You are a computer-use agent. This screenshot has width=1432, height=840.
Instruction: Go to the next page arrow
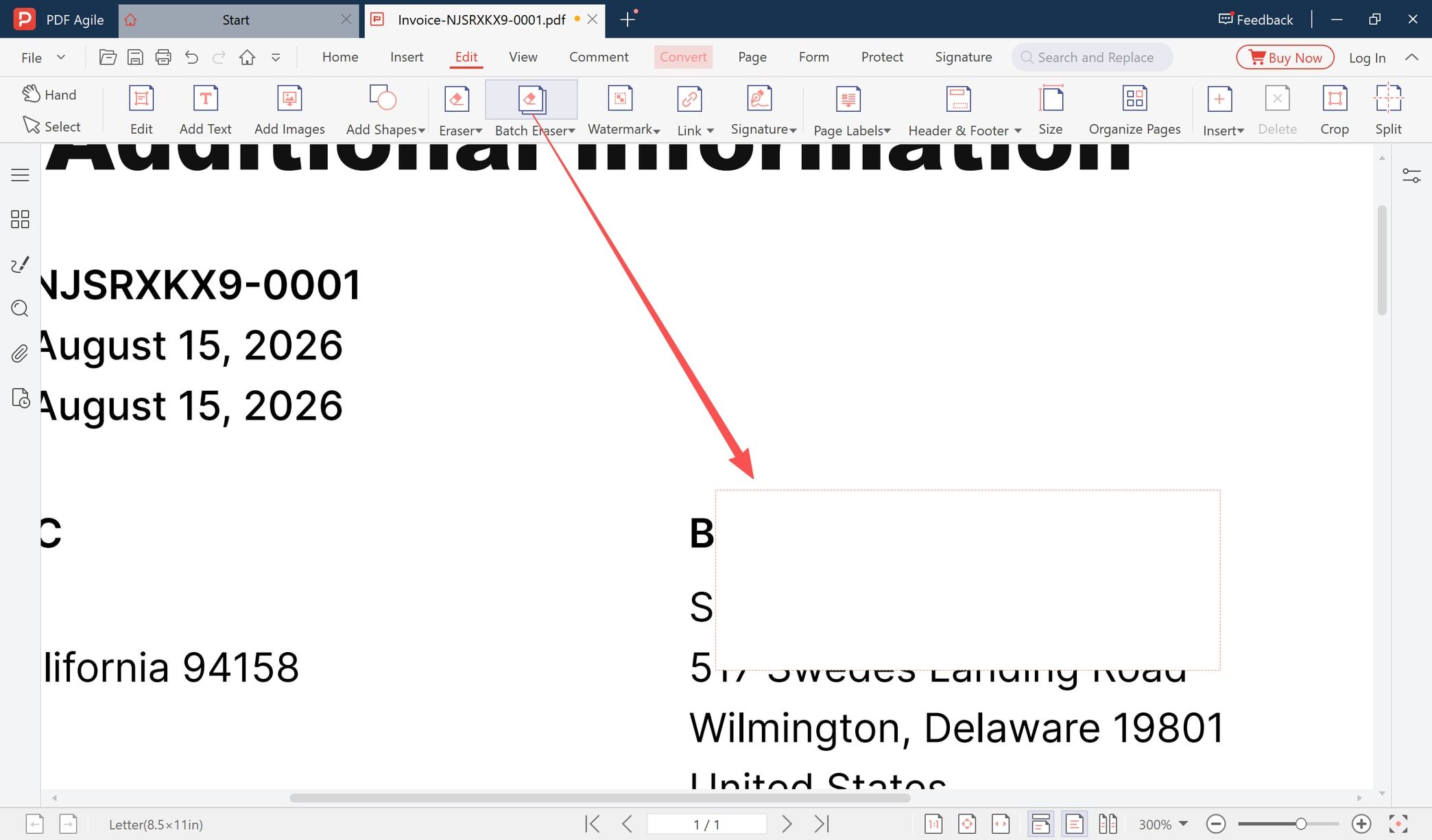(787, 824)
